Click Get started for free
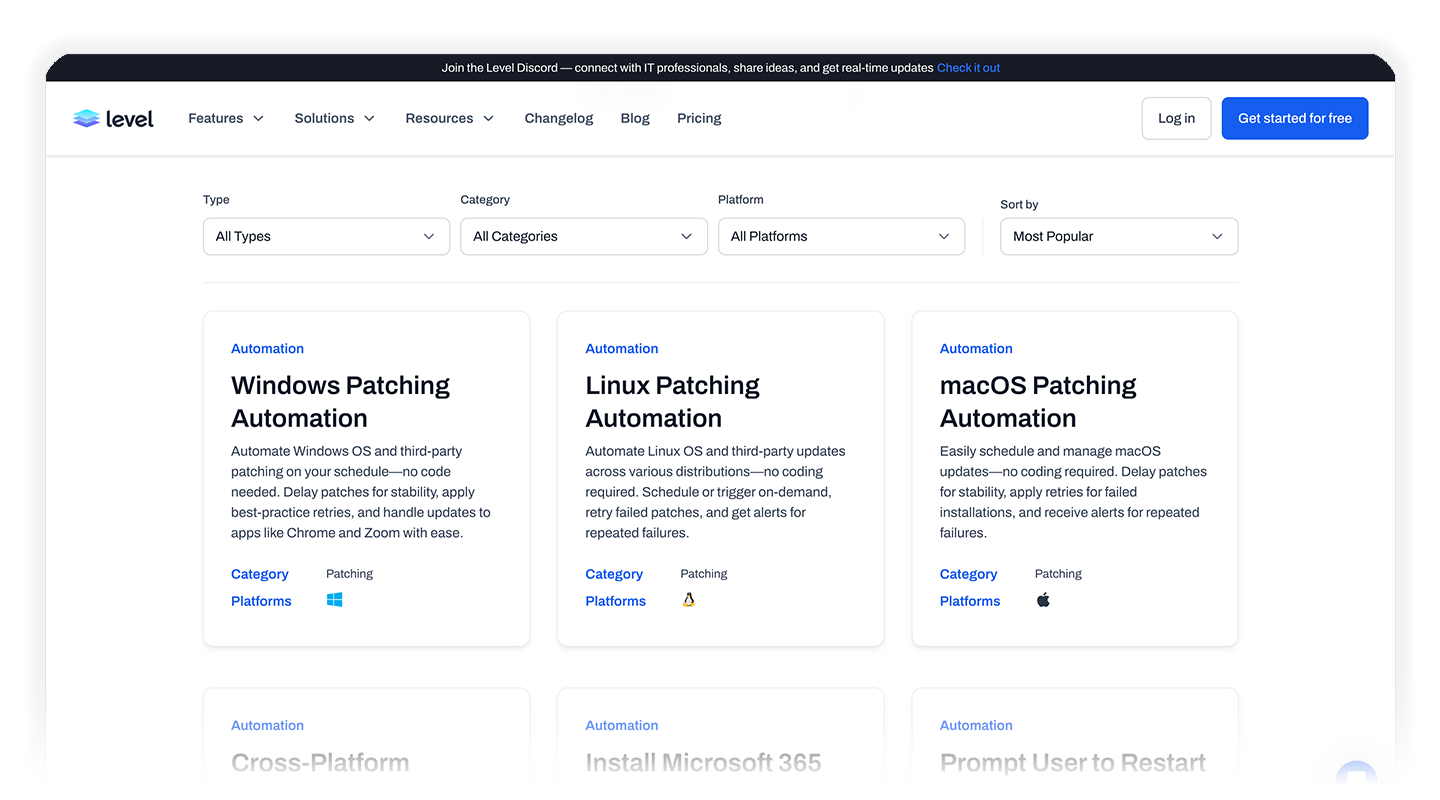The width and height of the screenshot is (1440, 800). (1295, 118)
